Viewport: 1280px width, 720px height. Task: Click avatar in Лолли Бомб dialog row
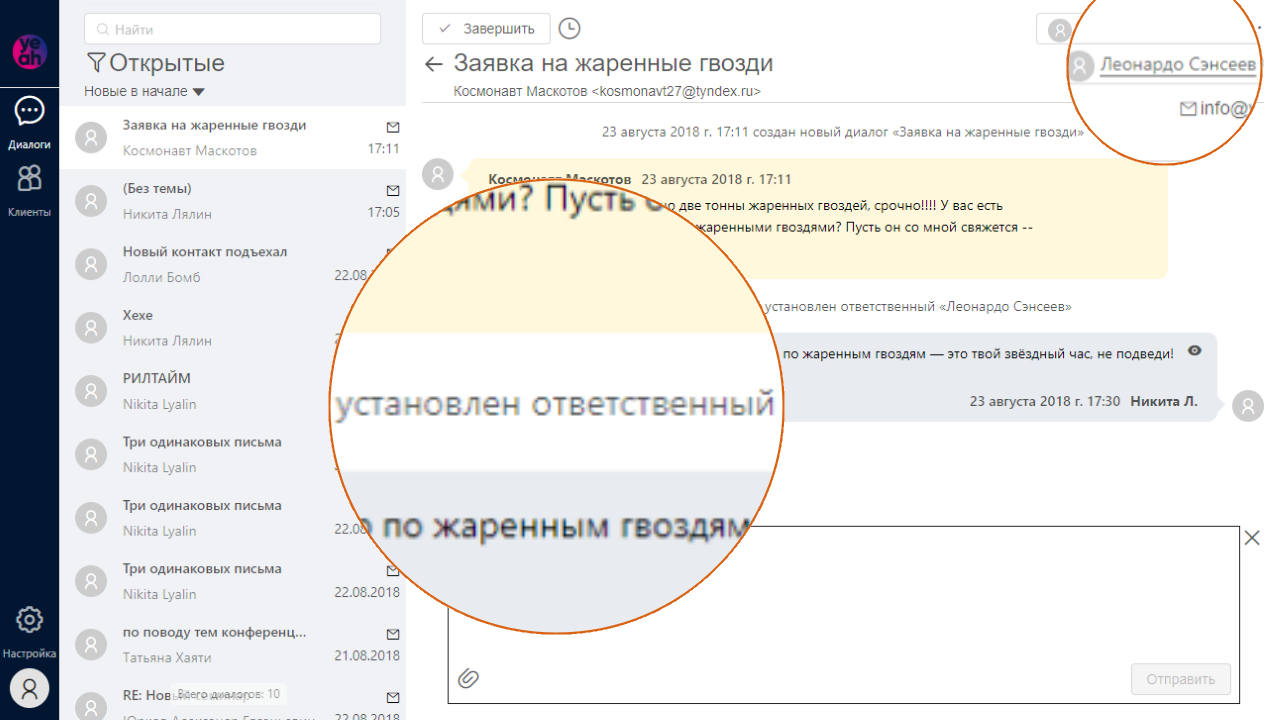(91, 265)
